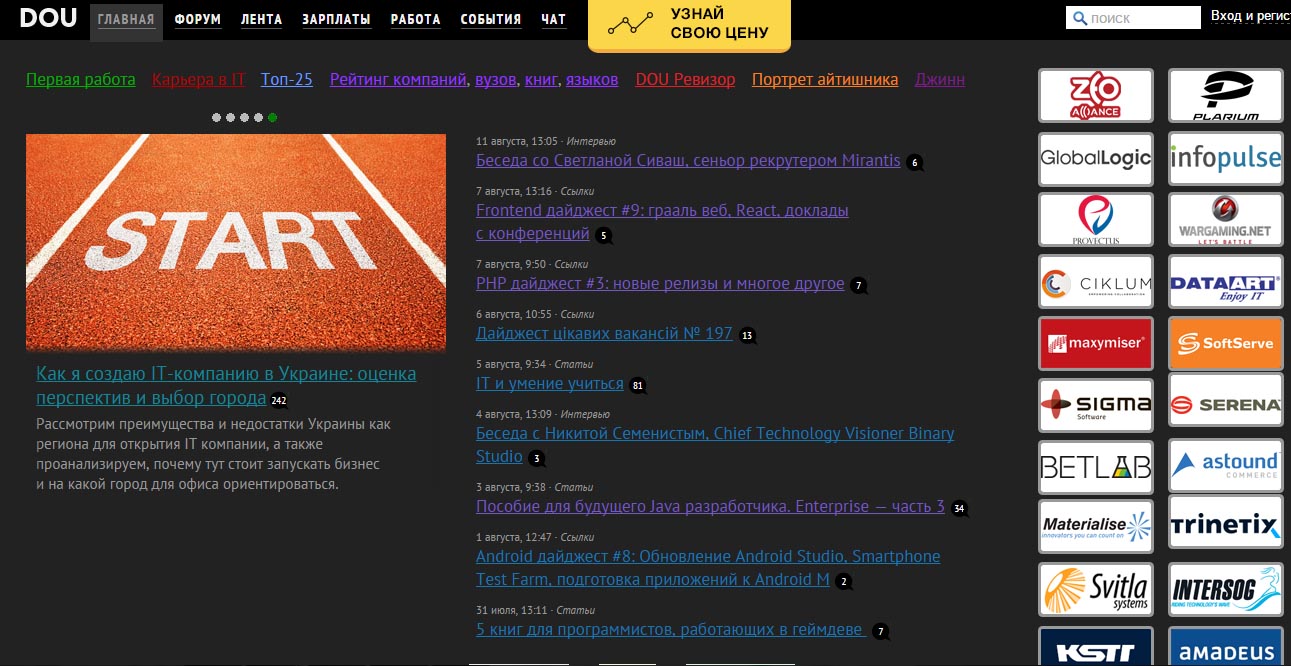Open the Рейтинг компаний link

398,80
